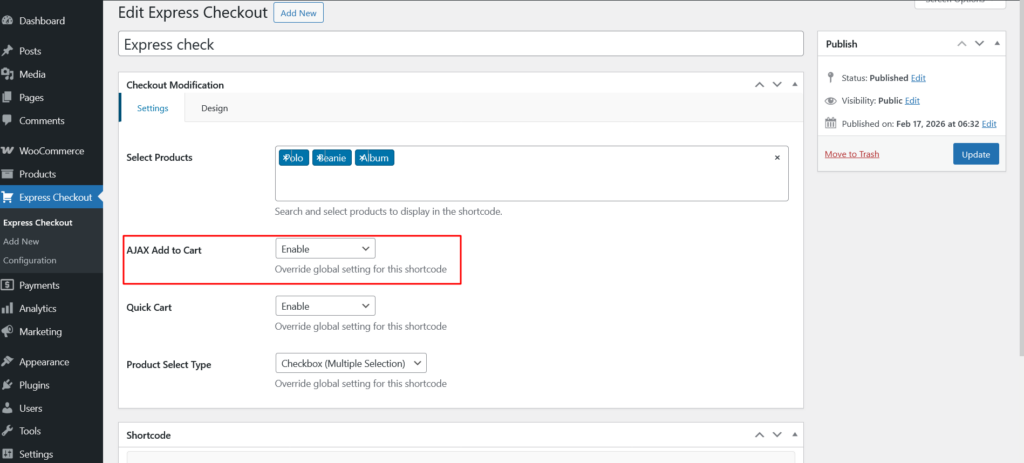Open the Quick Cart dropdown
This screenshot has width=1024, height=463.
[325, 306]
